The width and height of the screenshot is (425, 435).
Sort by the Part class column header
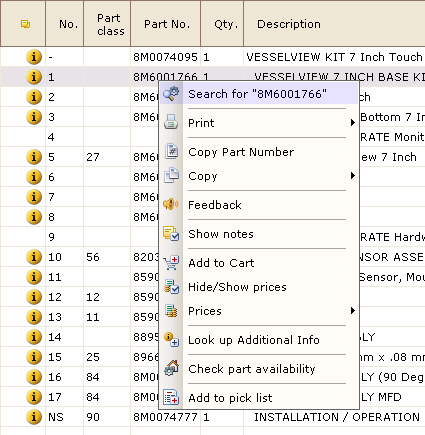point(107,24)
